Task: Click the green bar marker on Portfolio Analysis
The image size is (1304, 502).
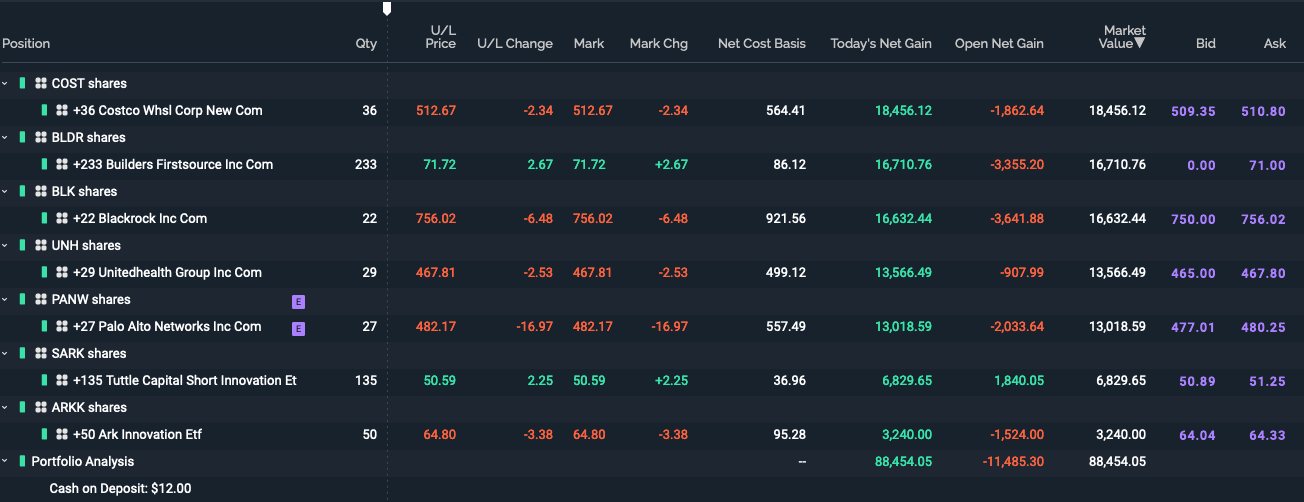Action: pos(23,461)
